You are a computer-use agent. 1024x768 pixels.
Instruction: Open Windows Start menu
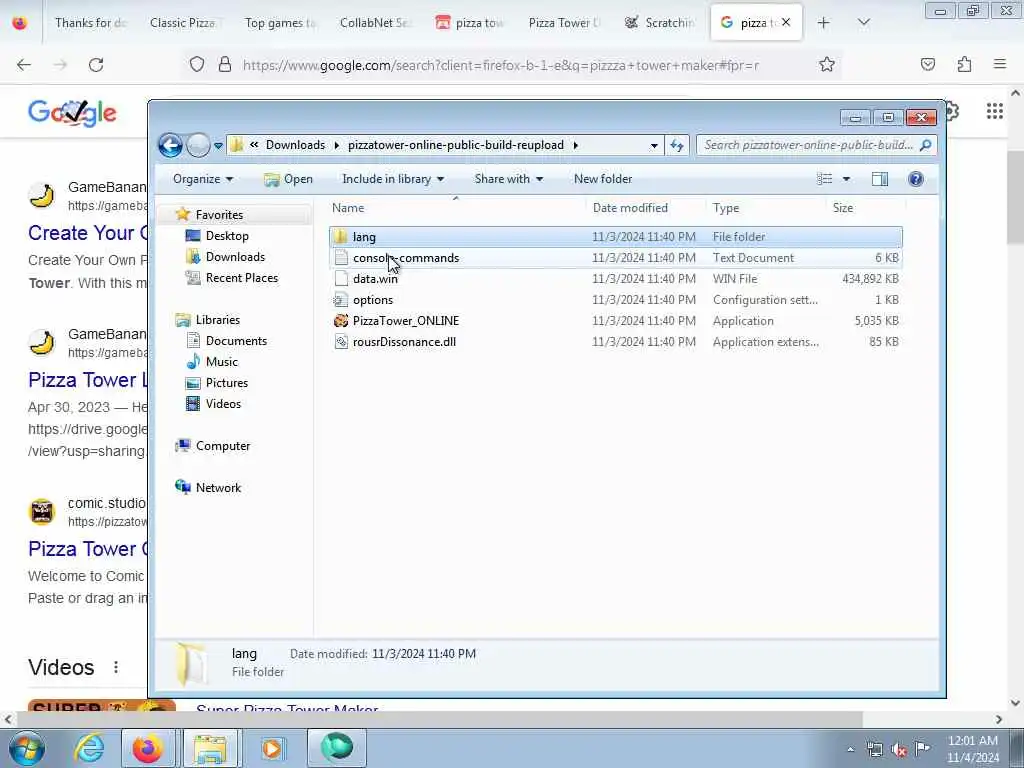click(25, 748)
